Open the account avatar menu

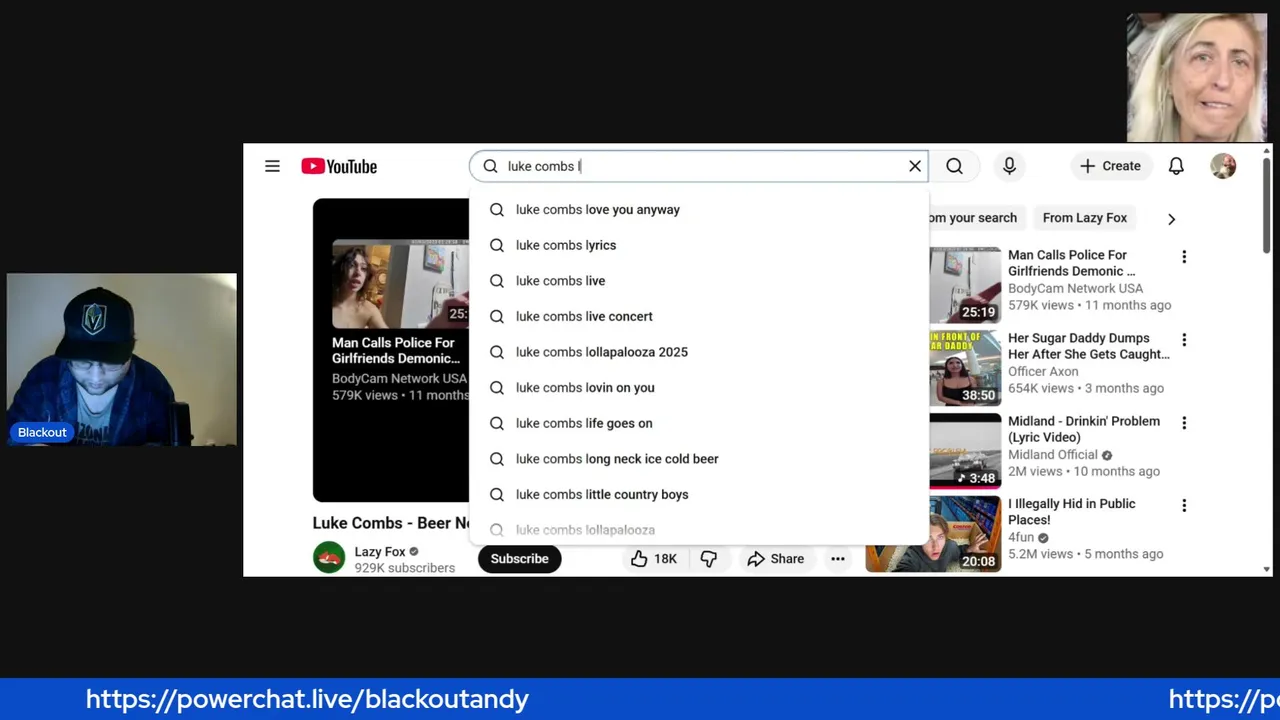coord(1223,166)
